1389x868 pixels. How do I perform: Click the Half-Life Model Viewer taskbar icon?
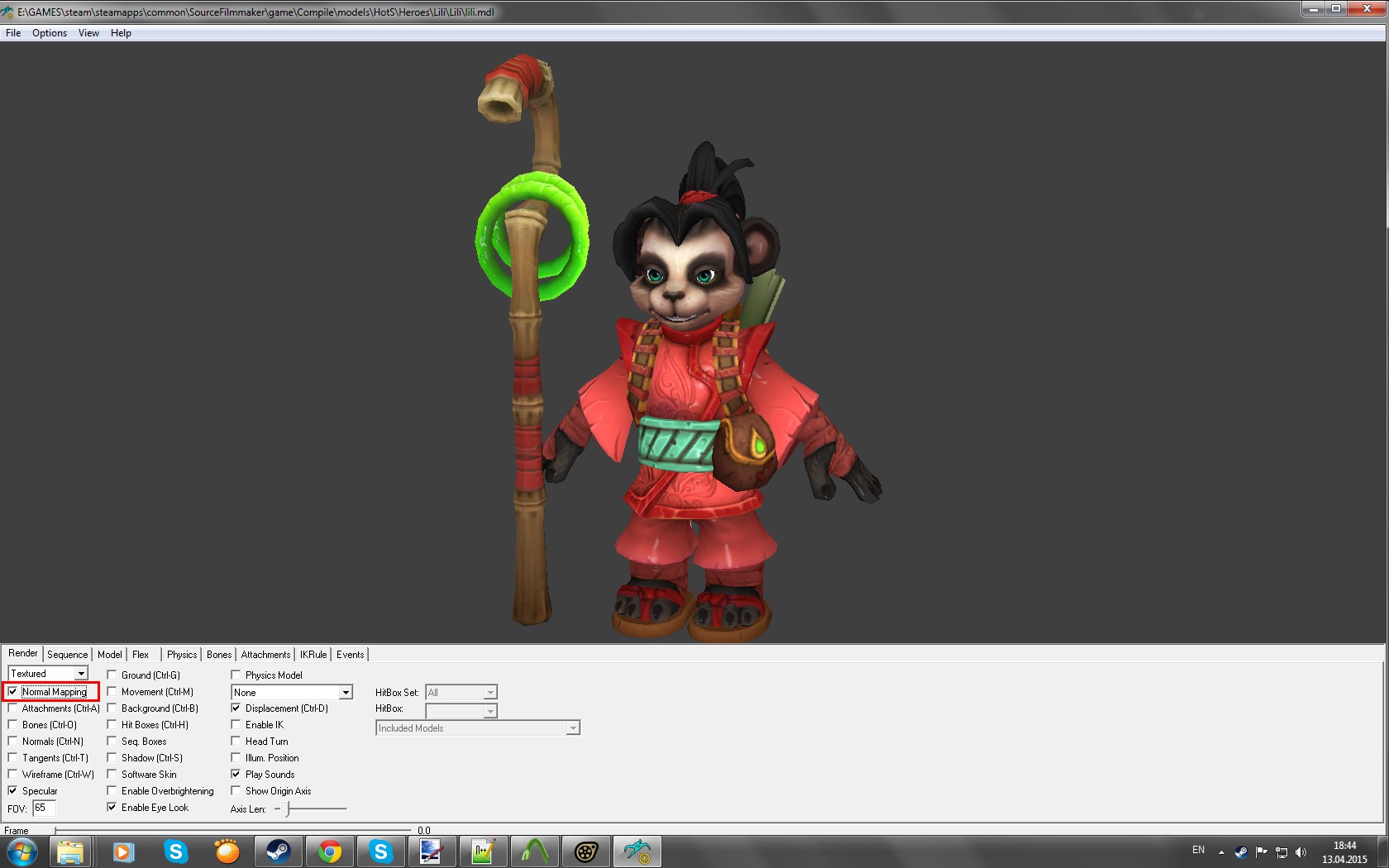click(637, 851)
